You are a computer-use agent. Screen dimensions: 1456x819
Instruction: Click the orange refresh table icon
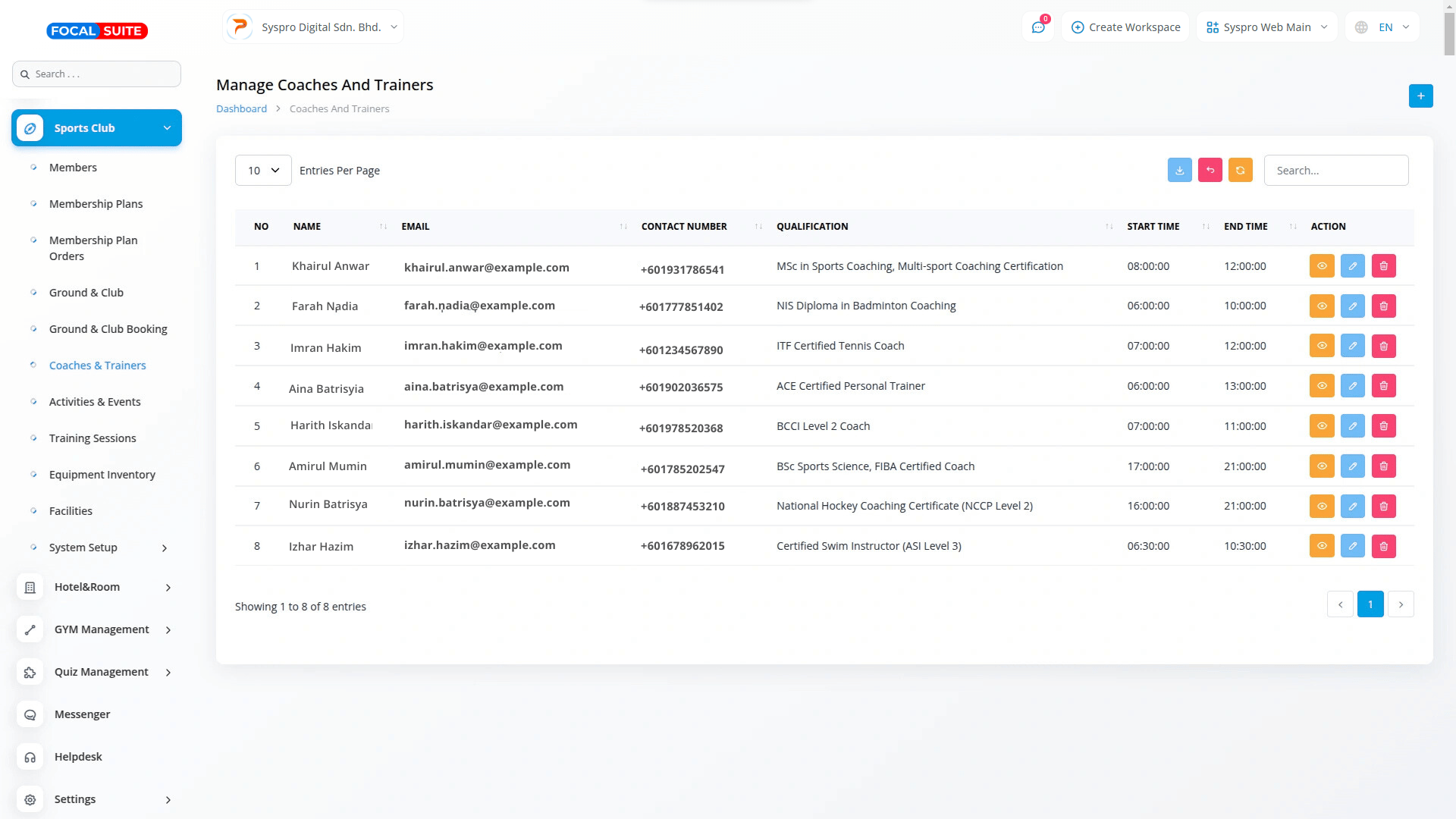coord(1240,171)
